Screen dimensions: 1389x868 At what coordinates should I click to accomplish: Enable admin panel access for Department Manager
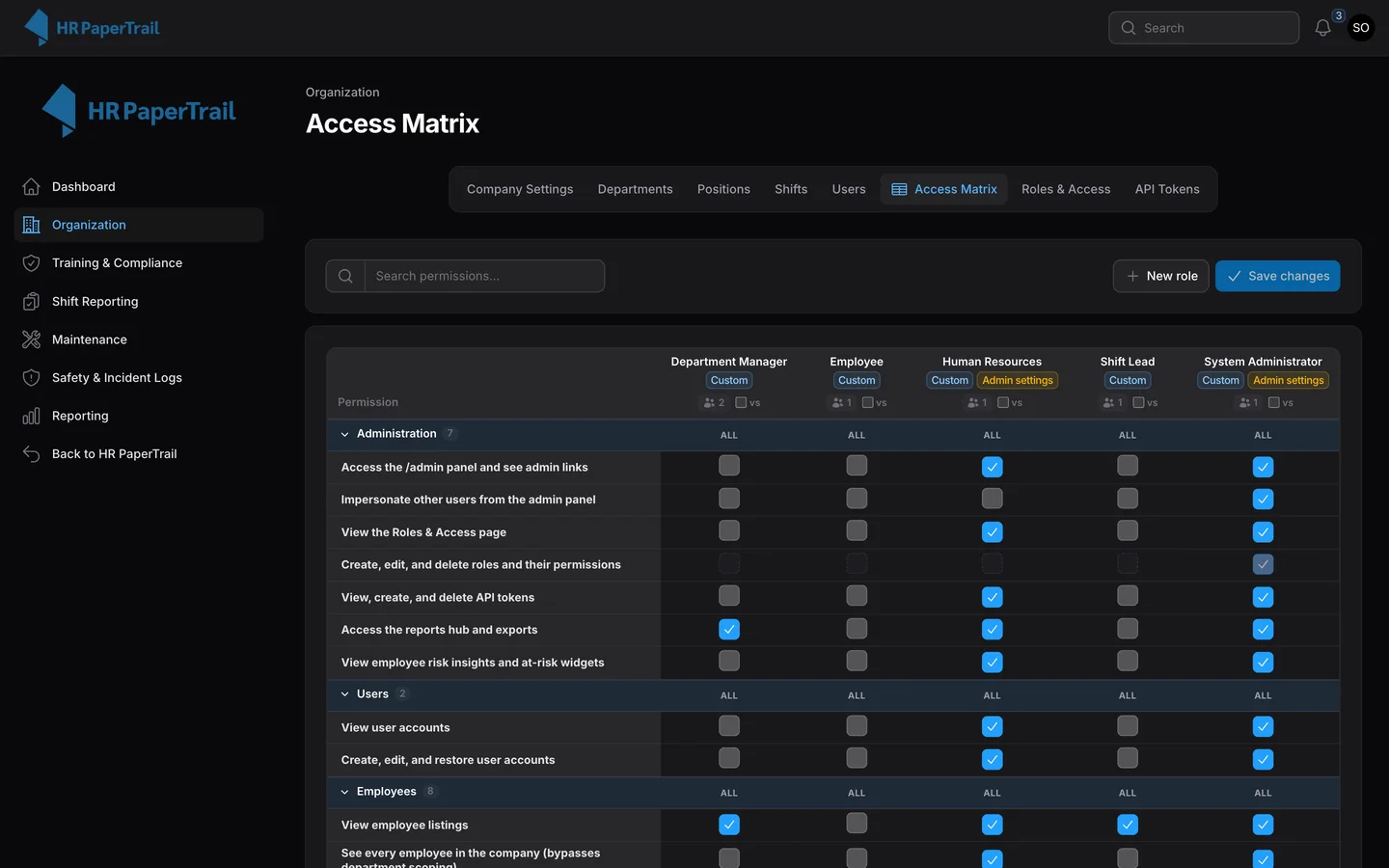point(729,466)
